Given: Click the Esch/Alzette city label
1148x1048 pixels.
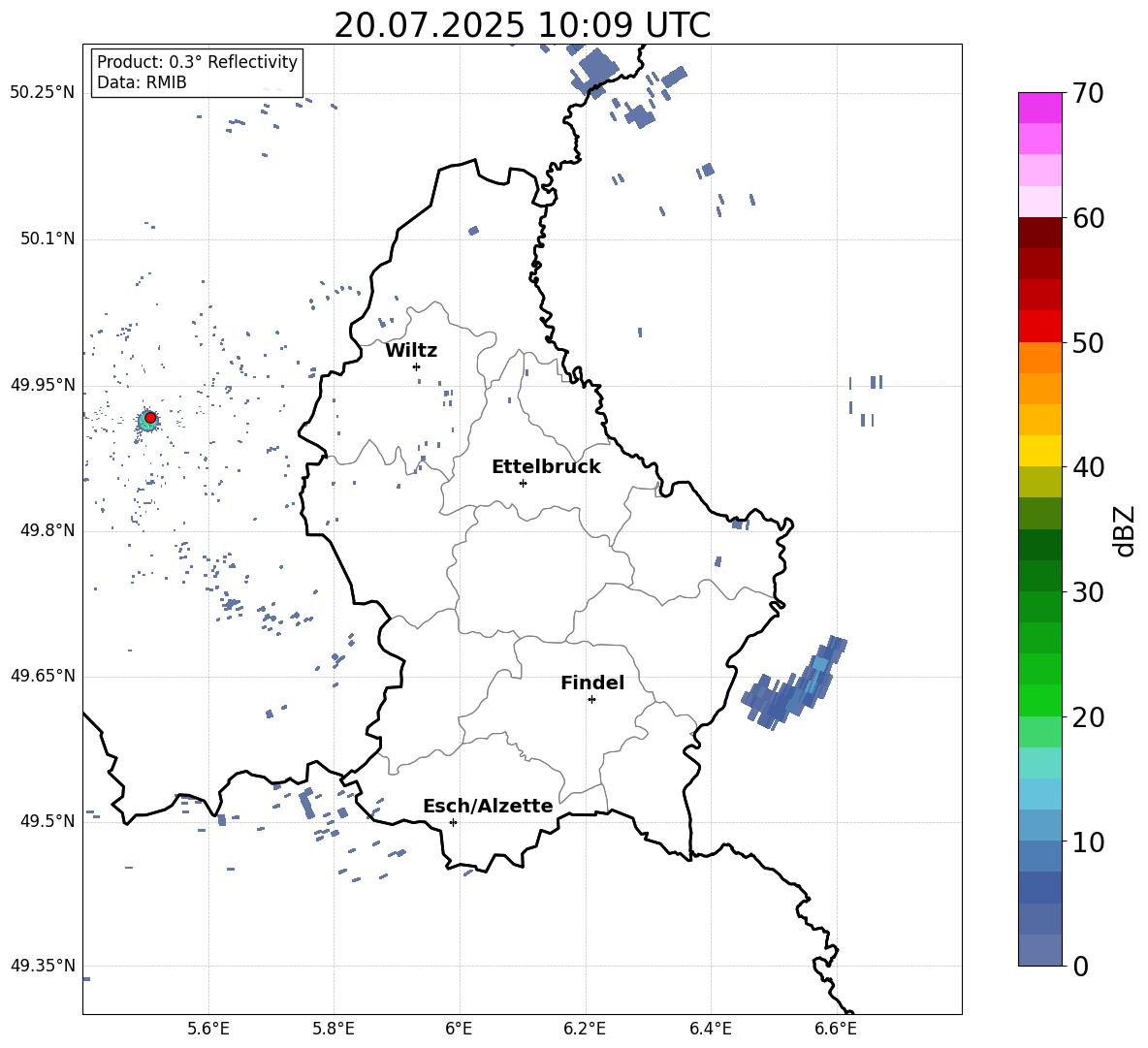Looking at the screenshot, I should [488, 807].
